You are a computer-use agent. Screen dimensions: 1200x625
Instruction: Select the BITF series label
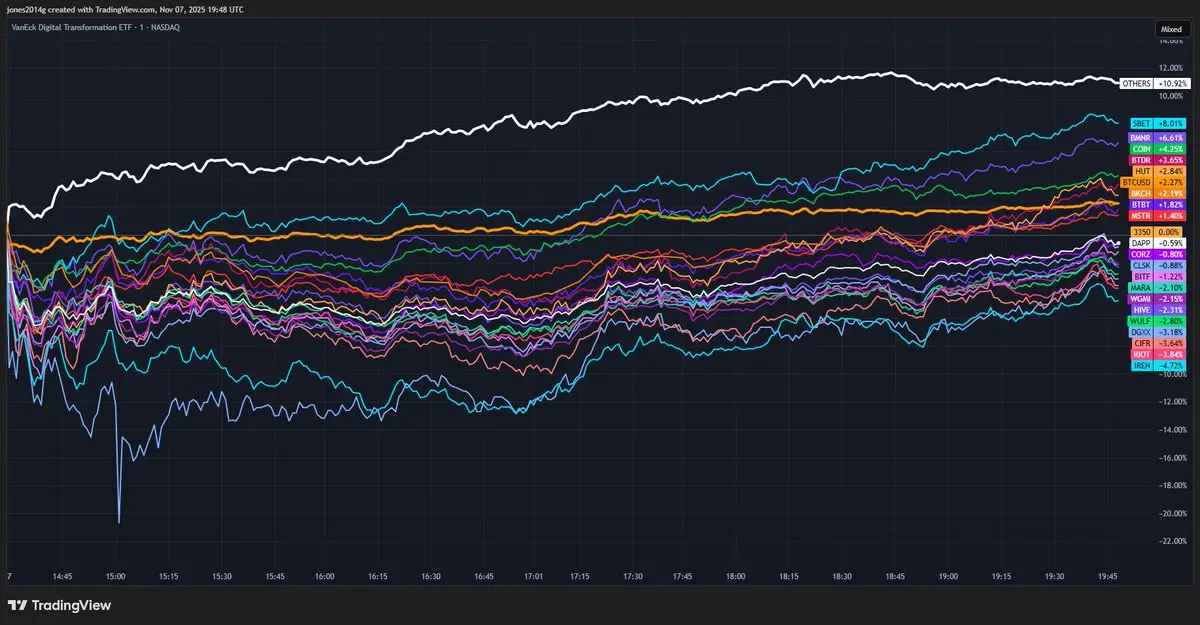point(1142,276)
